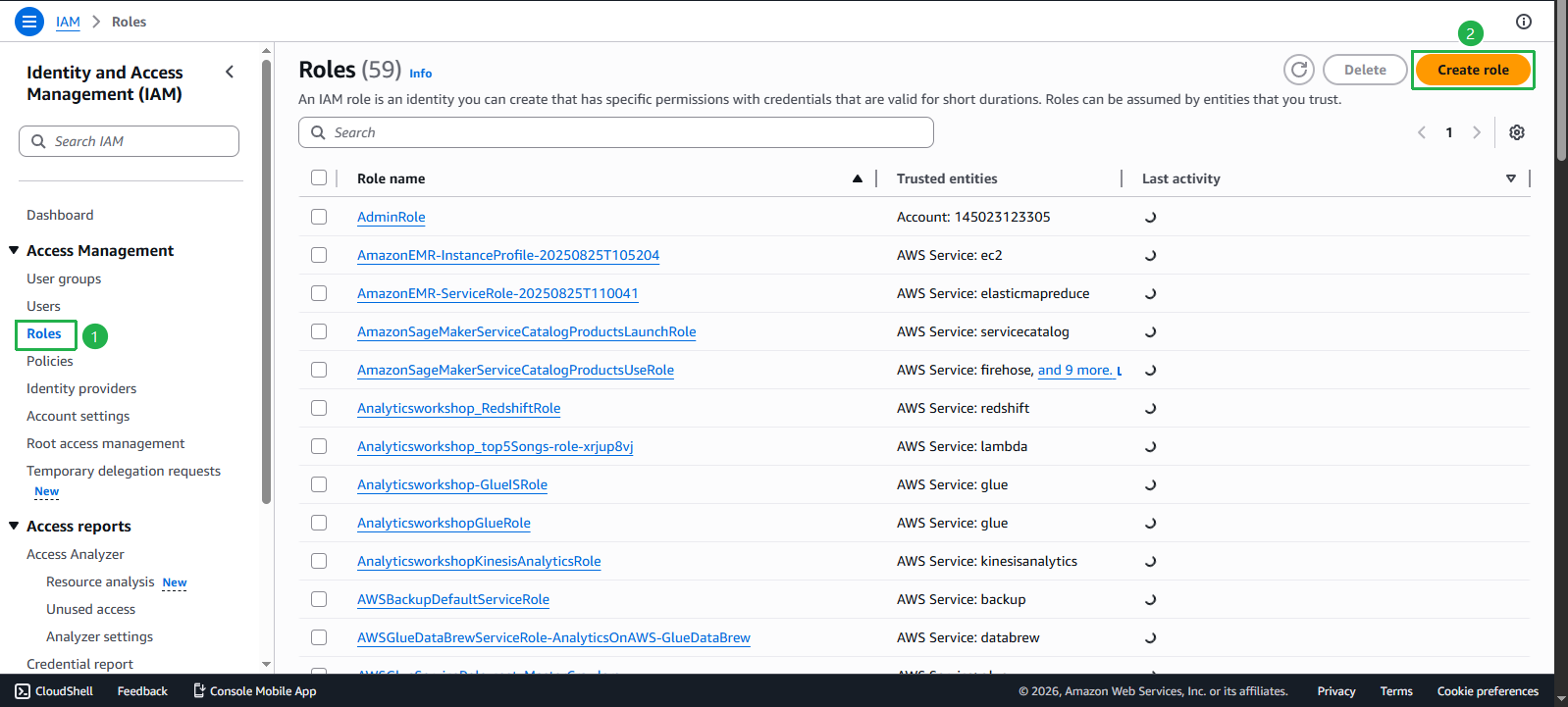Image resolution: width=1568 pixels, height=707 pixels.
Task: Open Dashboard in the sidebar
Action: click(60, 215)
